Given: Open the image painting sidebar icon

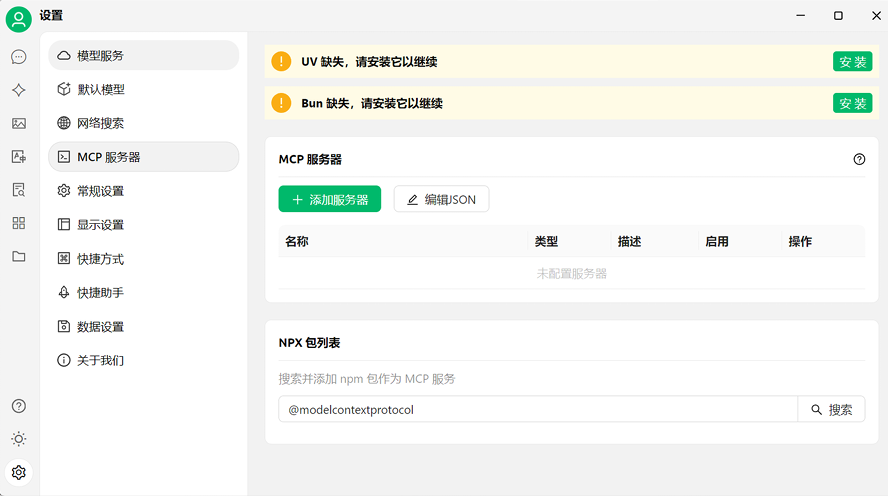Looking at the screenshot, I should [x=19, y=123].
